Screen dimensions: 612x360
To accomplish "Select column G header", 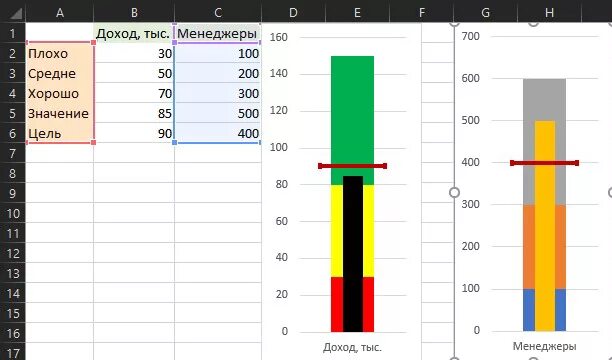I will (485, 13).
